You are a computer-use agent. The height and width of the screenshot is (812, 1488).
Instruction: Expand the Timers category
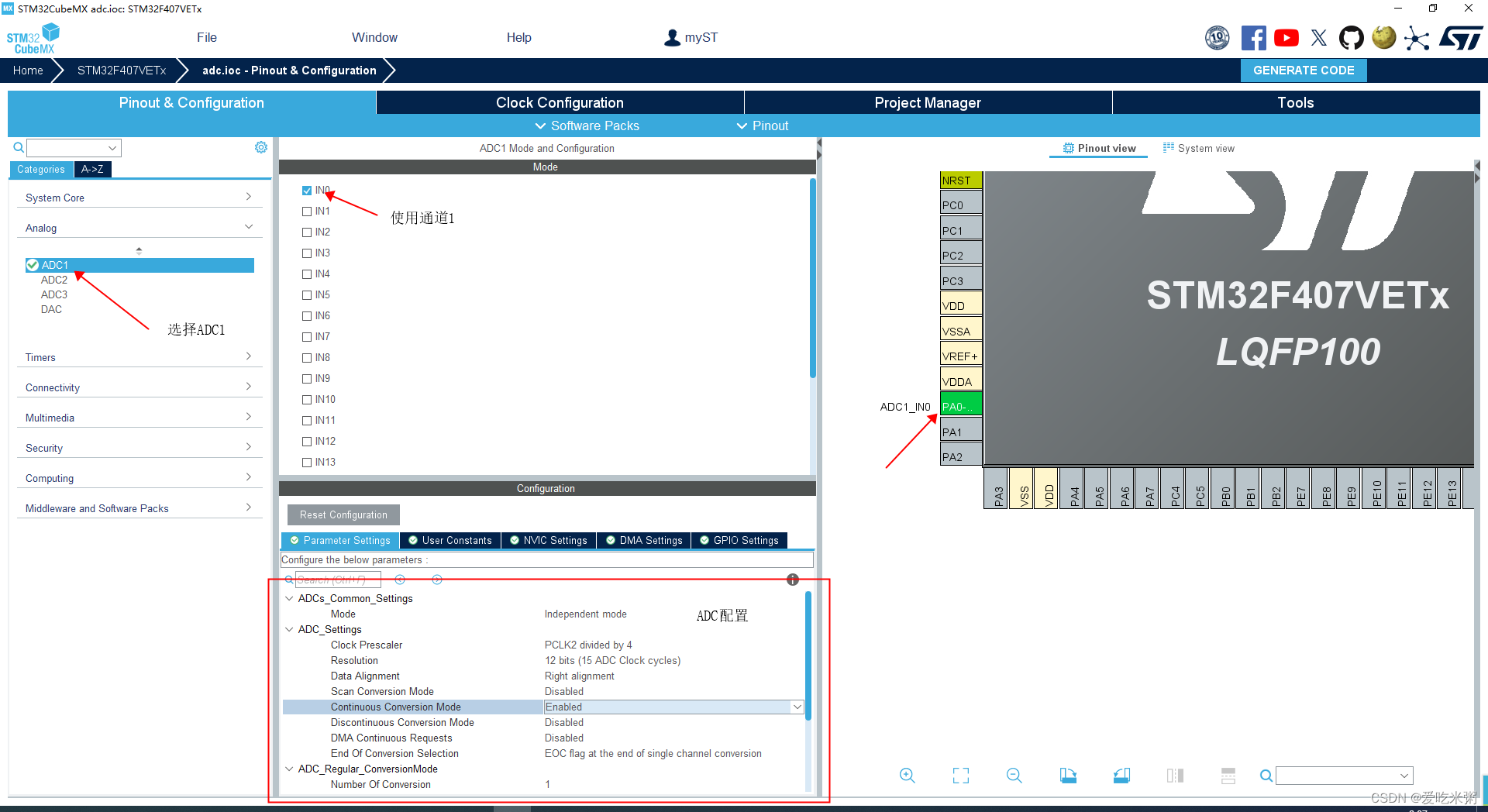[x=139, y=357]
